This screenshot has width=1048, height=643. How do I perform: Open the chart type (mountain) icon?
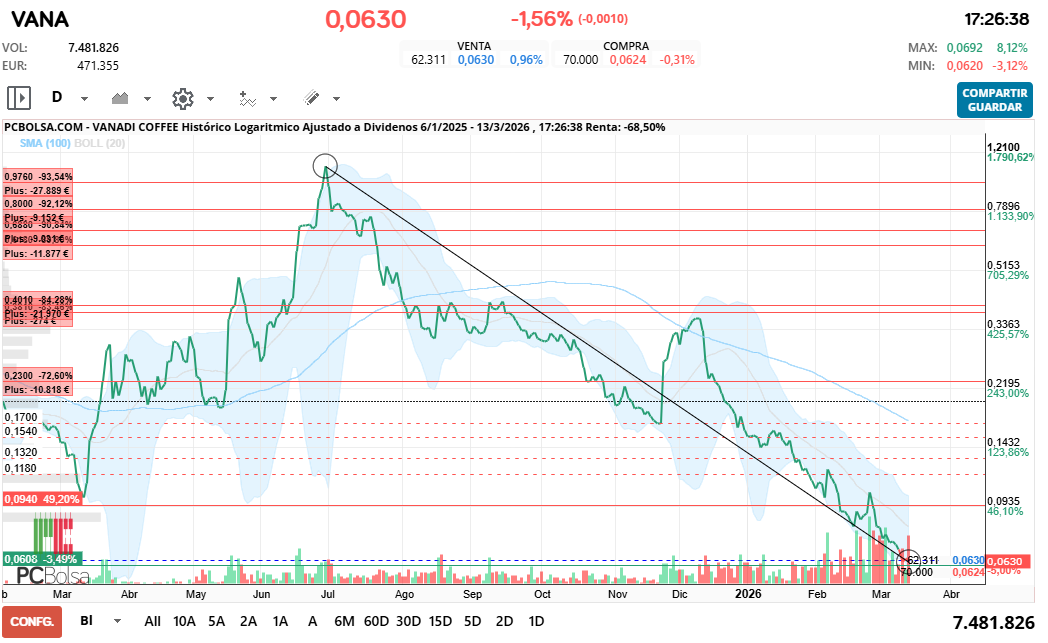click(x=118, y=98)
